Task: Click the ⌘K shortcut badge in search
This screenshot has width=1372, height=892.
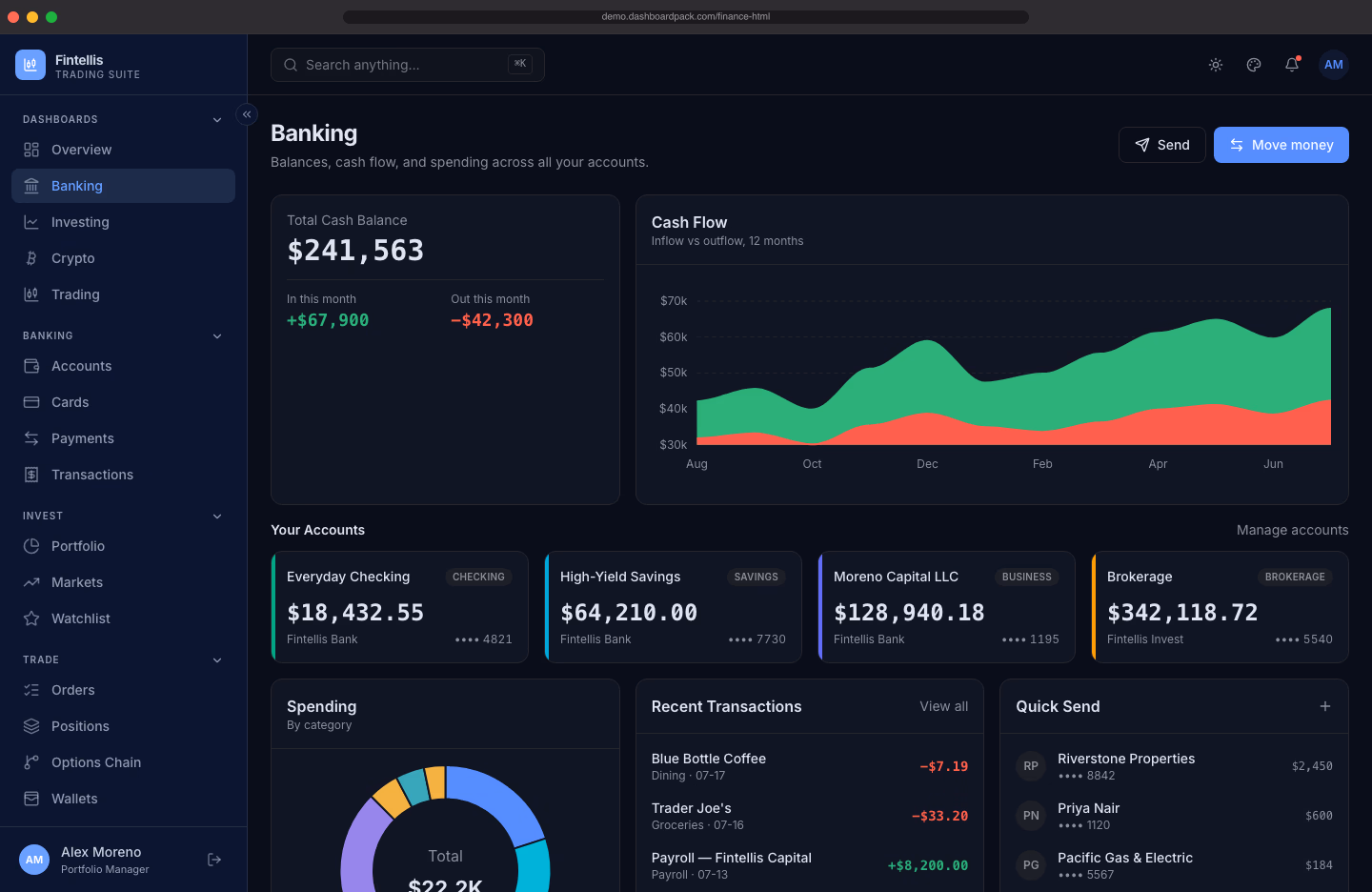Action: tap(520, 64)
